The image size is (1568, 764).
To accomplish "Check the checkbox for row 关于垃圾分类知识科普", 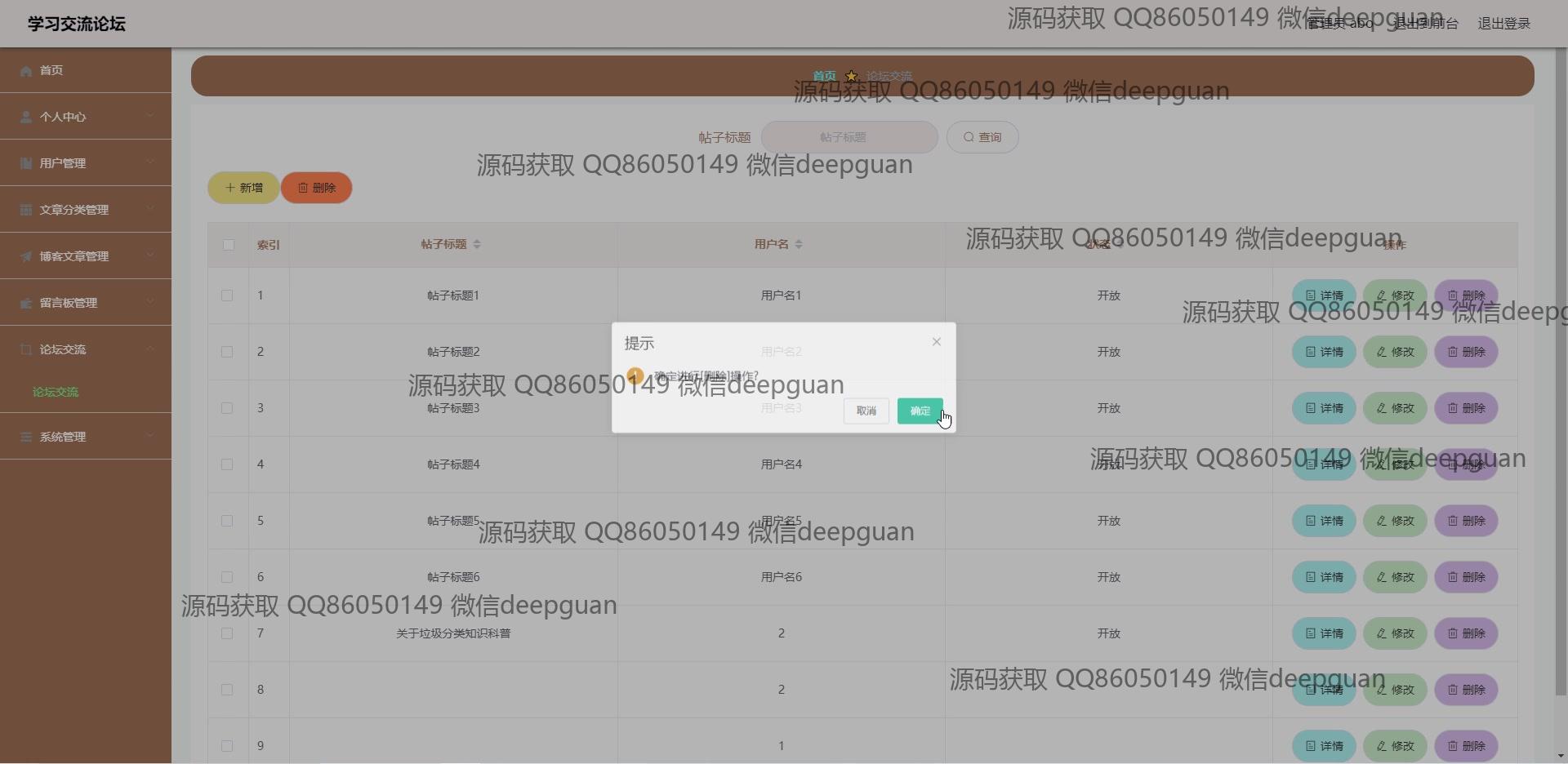I will pos(227,633).
